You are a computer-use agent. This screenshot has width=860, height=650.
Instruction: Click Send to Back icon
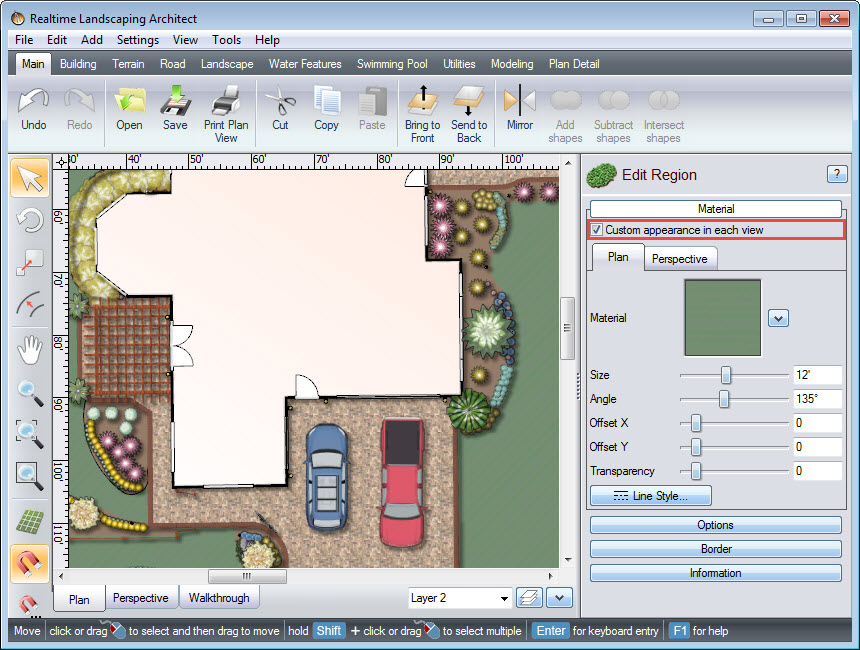(x=469, y=101)
